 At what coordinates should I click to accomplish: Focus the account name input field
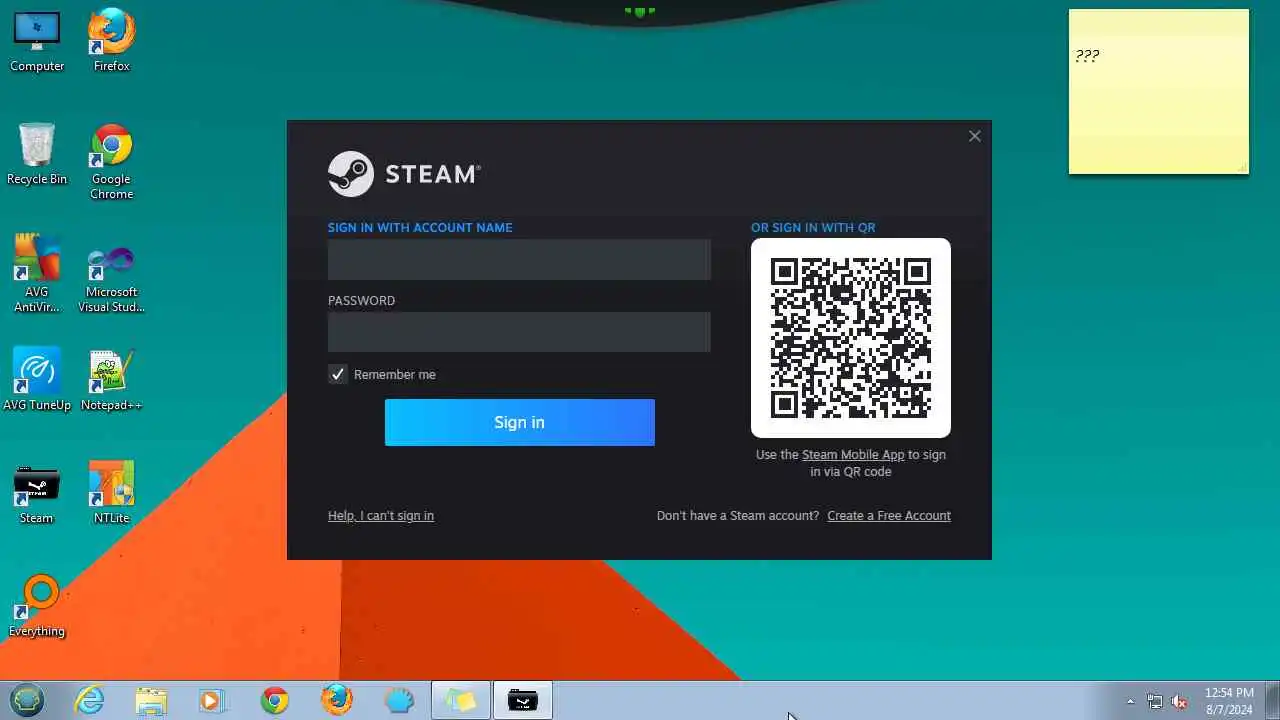point(519,259)
